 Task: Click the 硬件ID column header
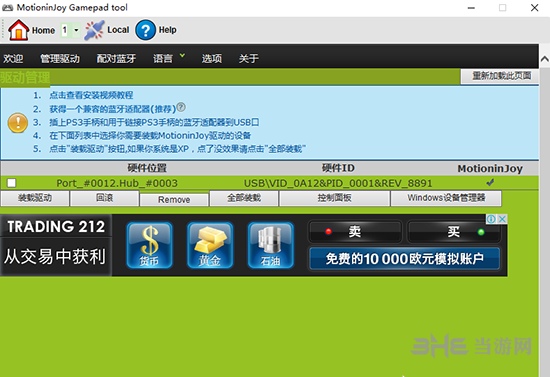pos(338,168)
